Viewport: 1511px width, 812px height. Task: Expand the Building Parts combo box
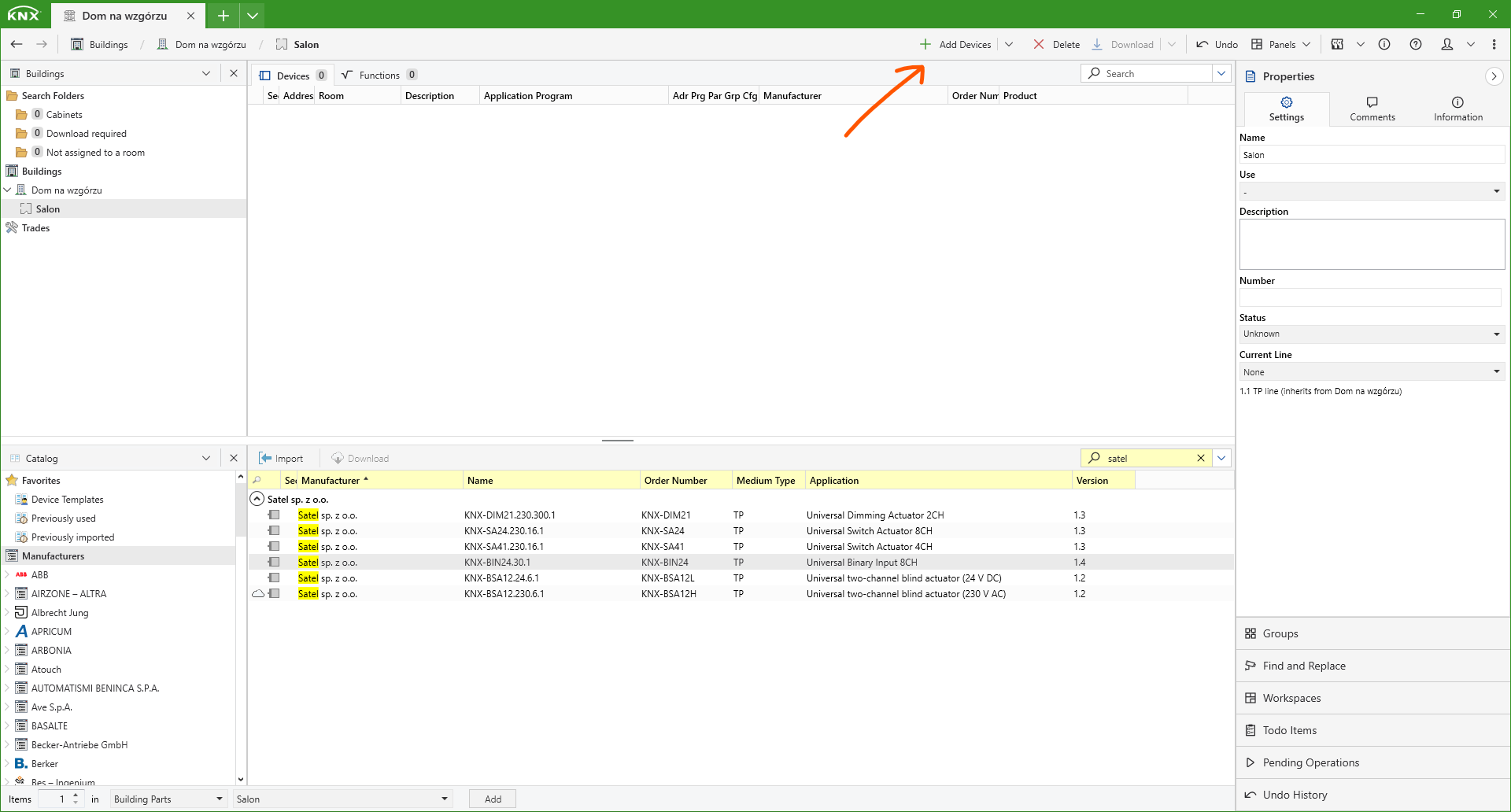point(219,799)
